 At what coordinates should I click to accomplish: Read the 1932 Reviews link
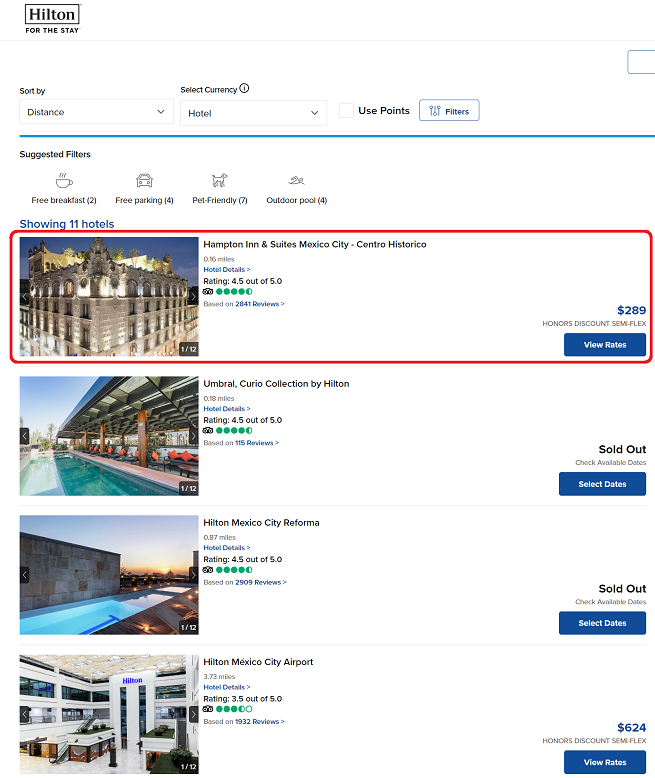click(260, 721)
